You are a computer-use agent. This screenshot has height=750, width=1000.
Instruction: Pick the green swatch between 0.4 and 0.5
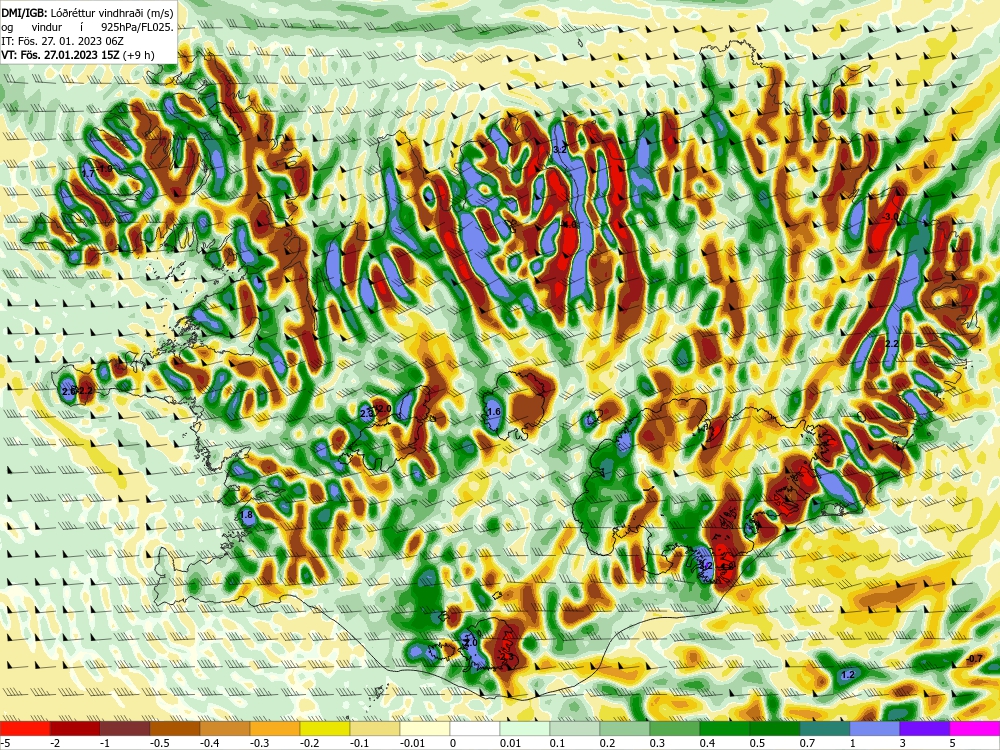[x=725, y=729]
